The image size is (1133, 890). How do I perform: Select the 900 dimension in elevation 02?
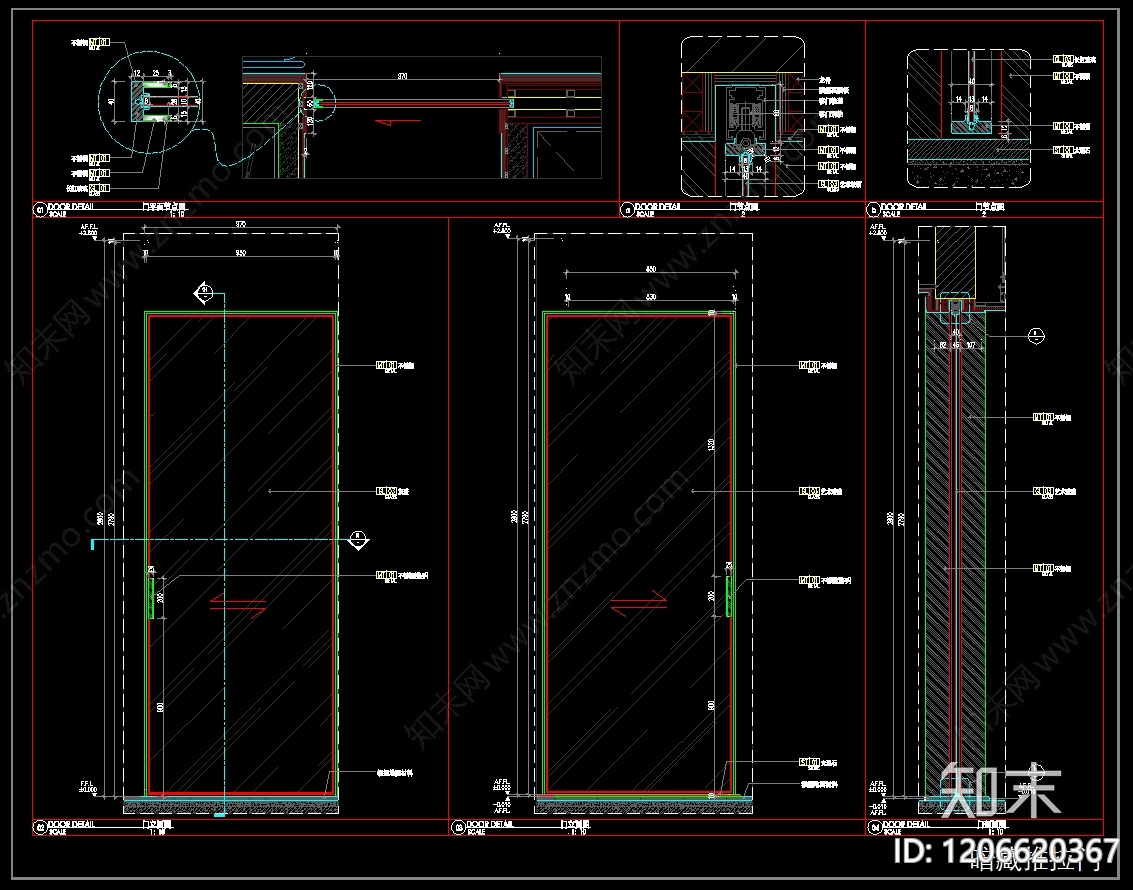coord(160,707)
